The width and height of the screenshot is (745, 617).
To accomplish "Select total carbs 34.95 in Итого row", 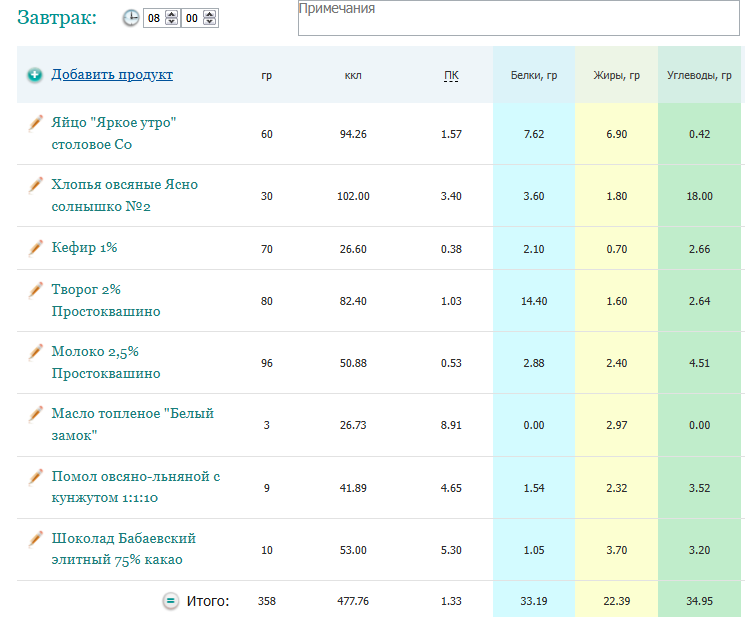I will coord(699,601).
